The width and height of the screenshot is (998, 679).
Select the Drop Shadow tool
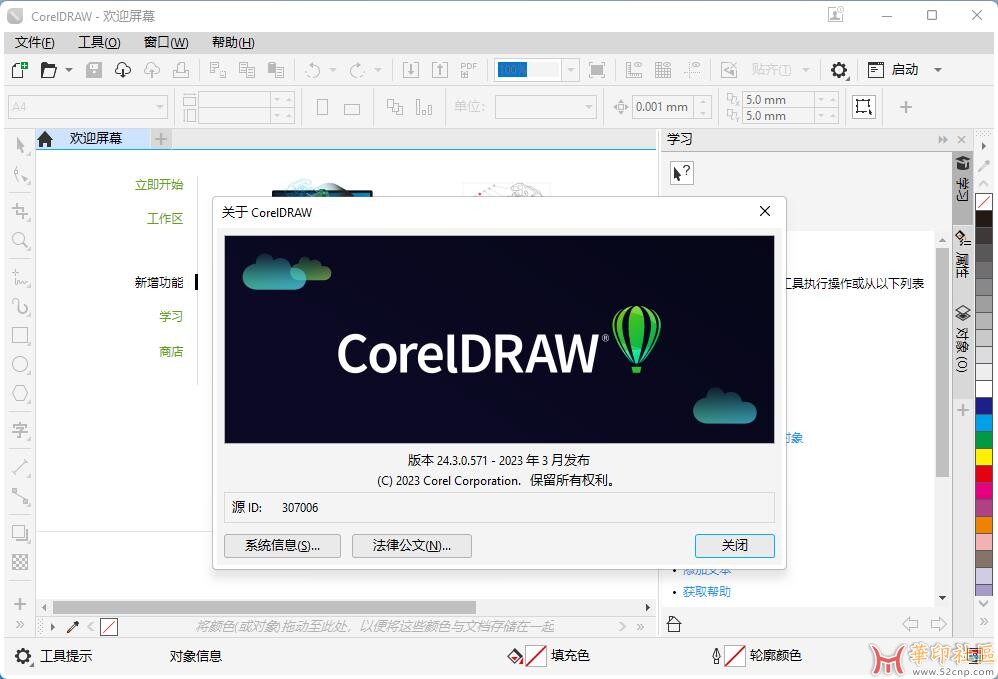tap(20, 533)
